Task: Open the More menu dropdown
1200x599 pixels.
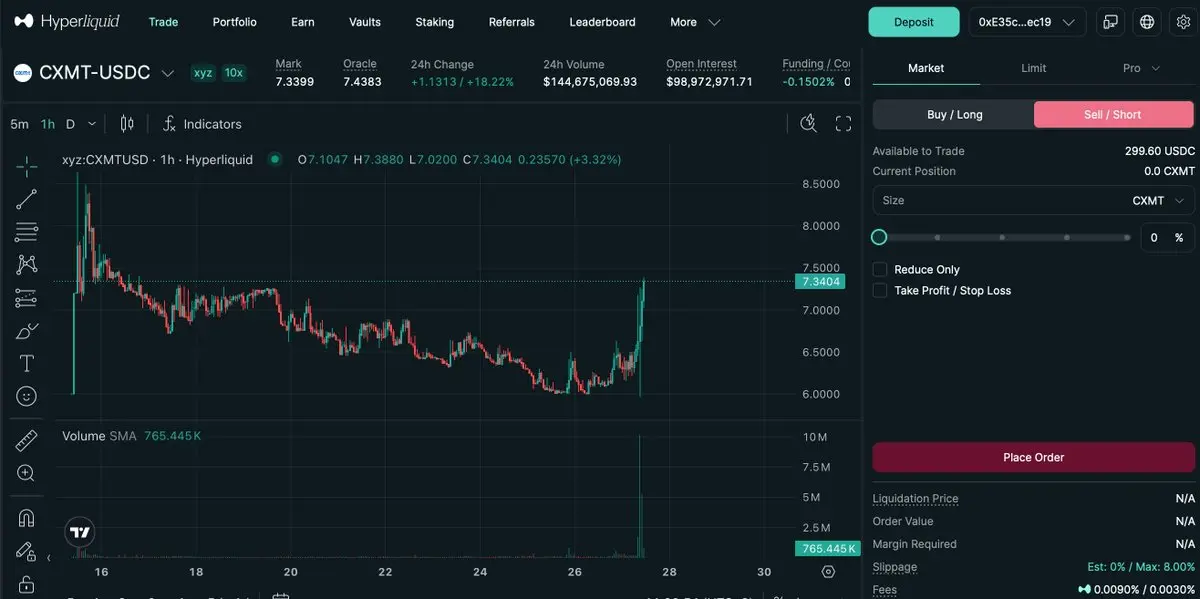Action: 695,22
